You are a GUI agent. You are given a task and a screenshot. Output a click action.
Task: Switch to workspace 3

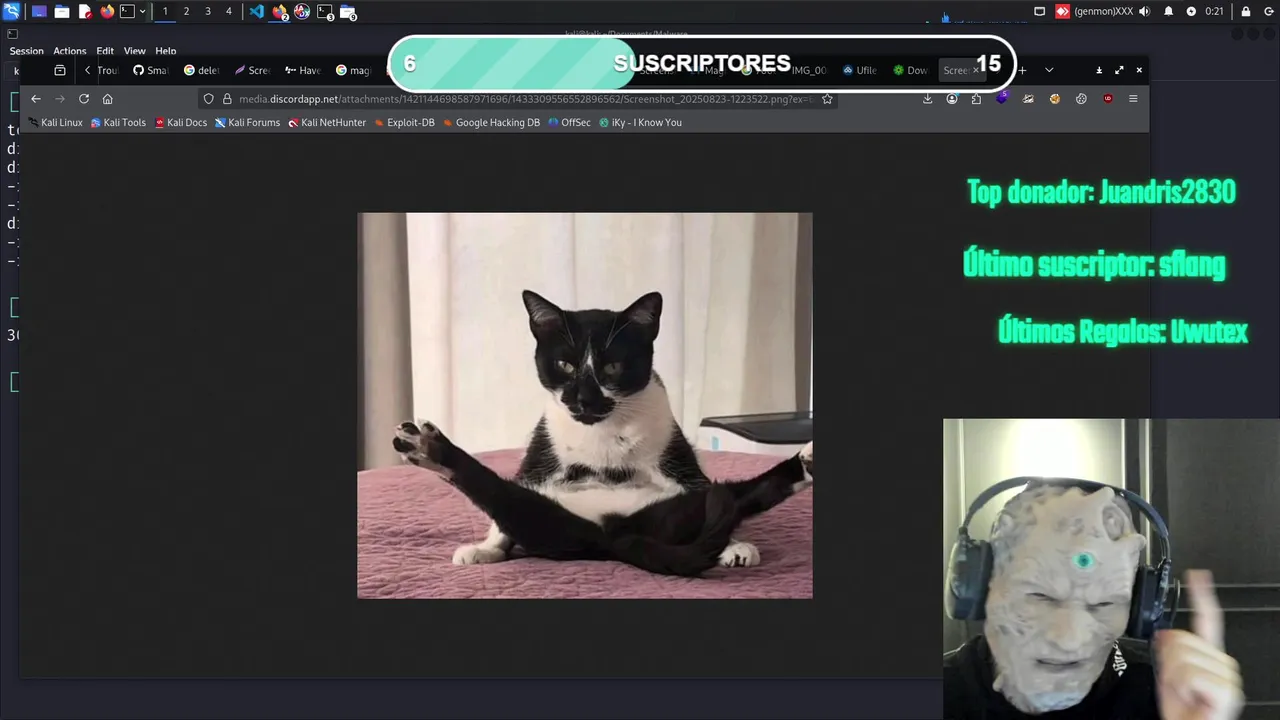coord(207,12)
